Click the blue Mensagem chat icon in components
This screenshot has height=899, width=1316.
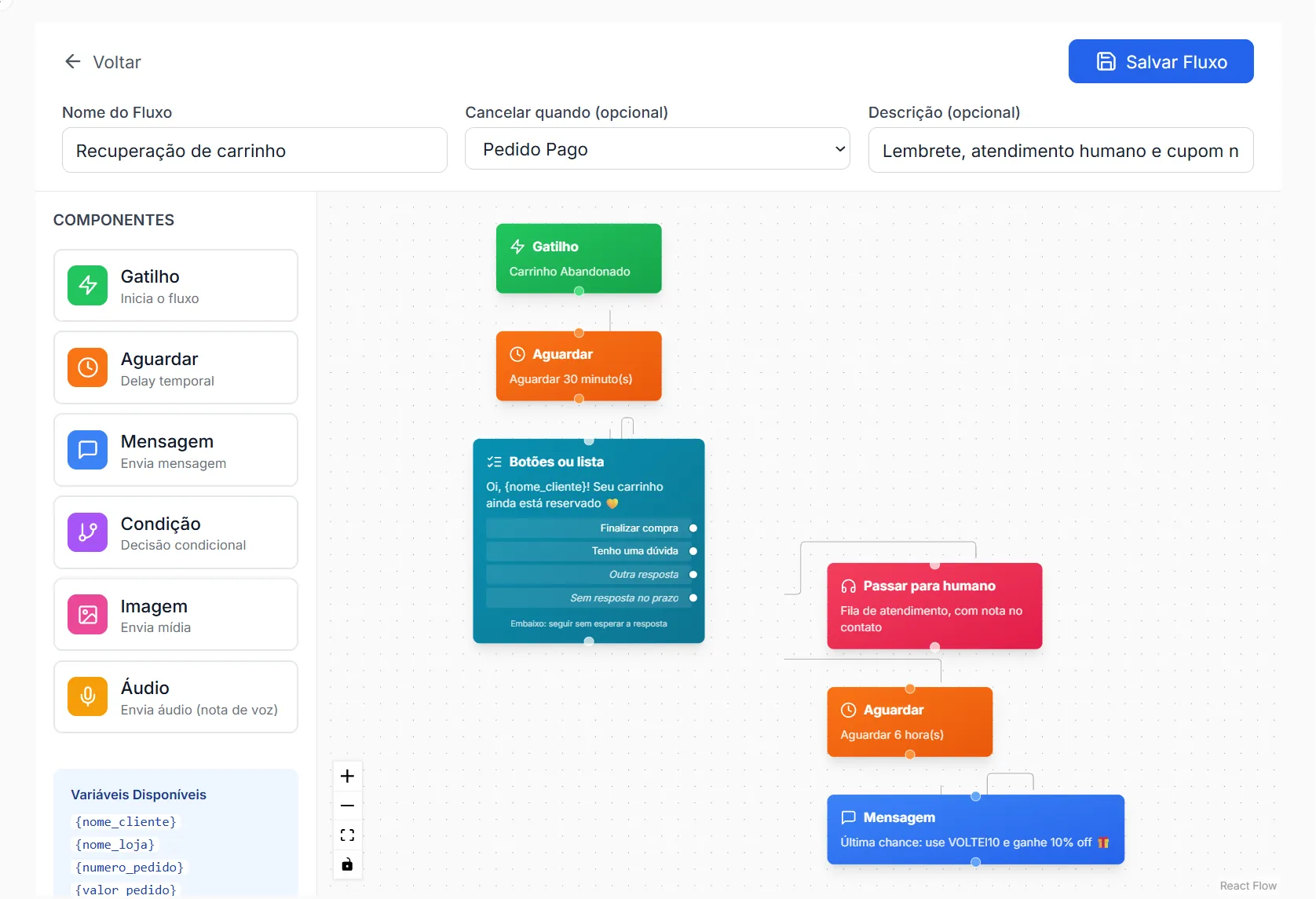(x=87, y=450)
